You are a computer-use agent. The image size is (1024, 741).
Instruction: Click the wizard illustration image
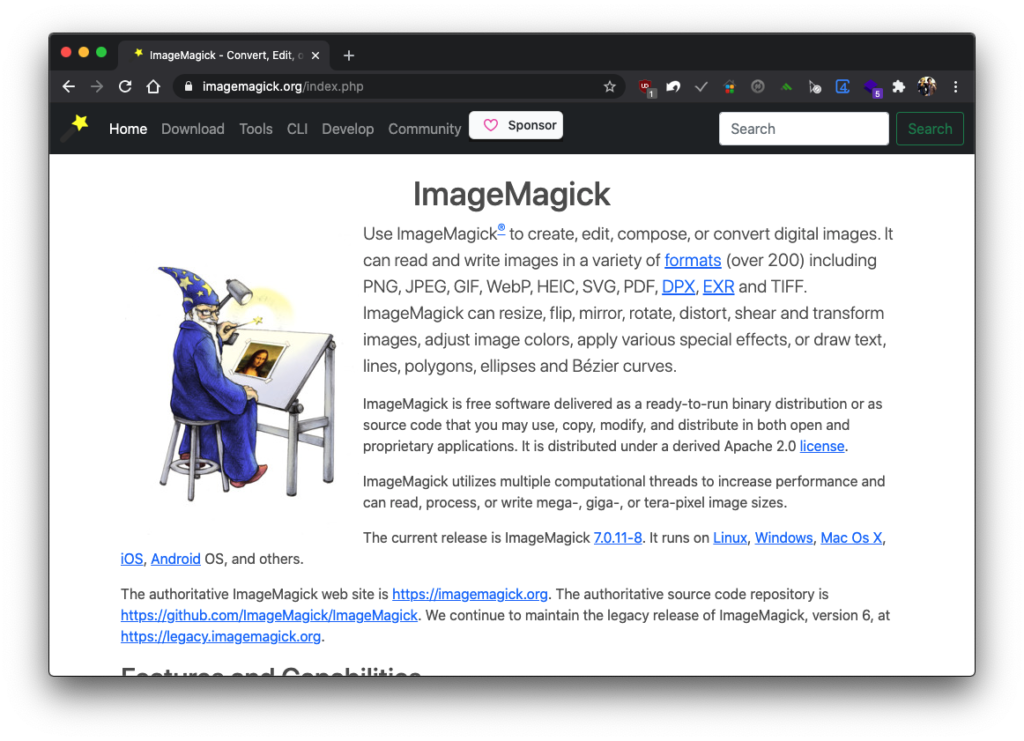[x=246, y=384]
